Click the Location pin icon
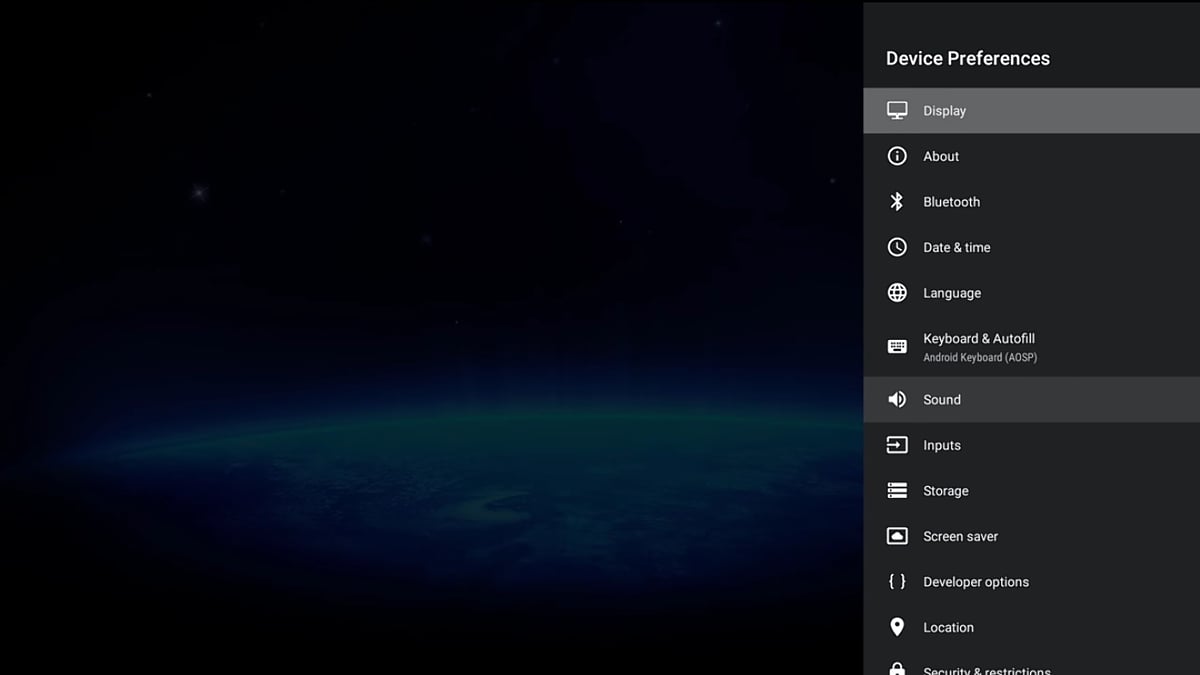The width and height of the screenshot is (1200, 675). [x=897, y=627]
